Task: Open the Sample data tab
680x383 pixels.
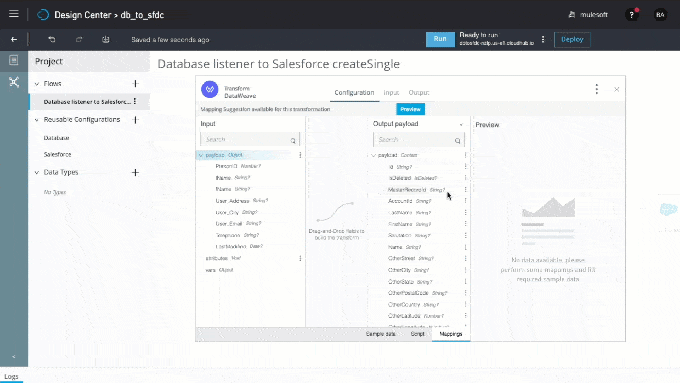Action: pyautogui.click(x=380, y=334)
